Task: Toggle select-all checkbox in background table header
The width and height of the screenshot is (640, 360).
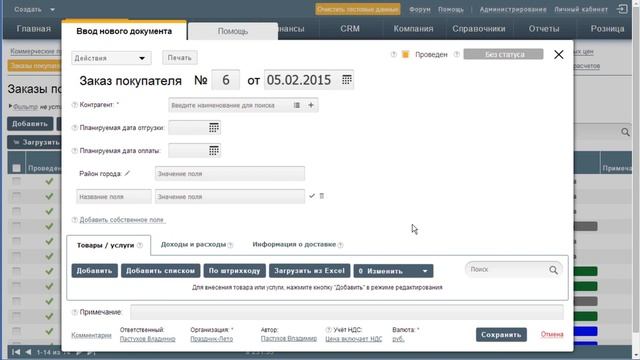Action: (x=16, y=168)
